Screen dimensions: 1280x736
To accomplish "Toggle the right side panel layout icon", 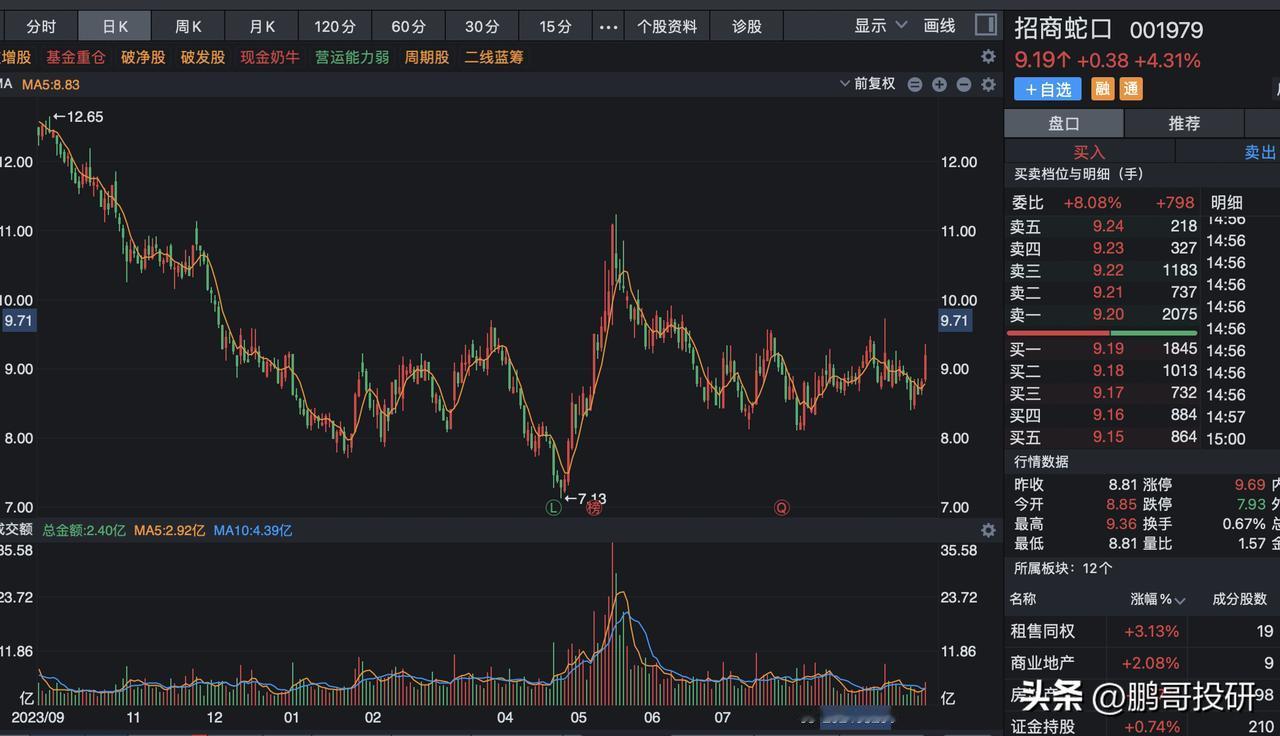I will coord(986,25).
